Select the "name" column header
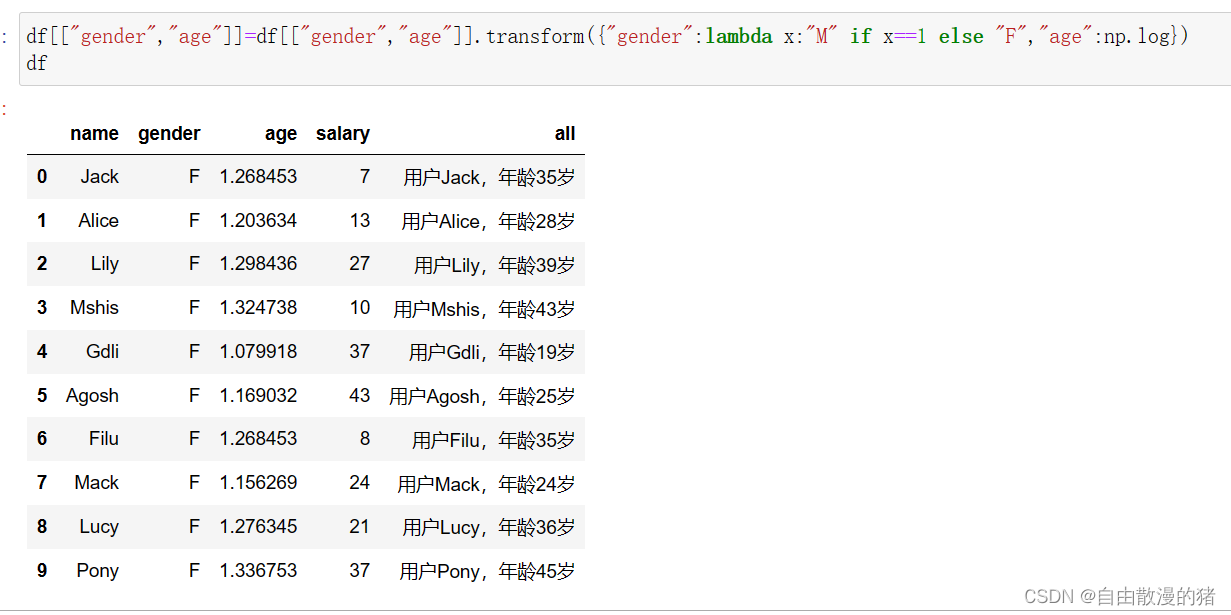This screenshot has height=615, width=1231. click(95, 134)
